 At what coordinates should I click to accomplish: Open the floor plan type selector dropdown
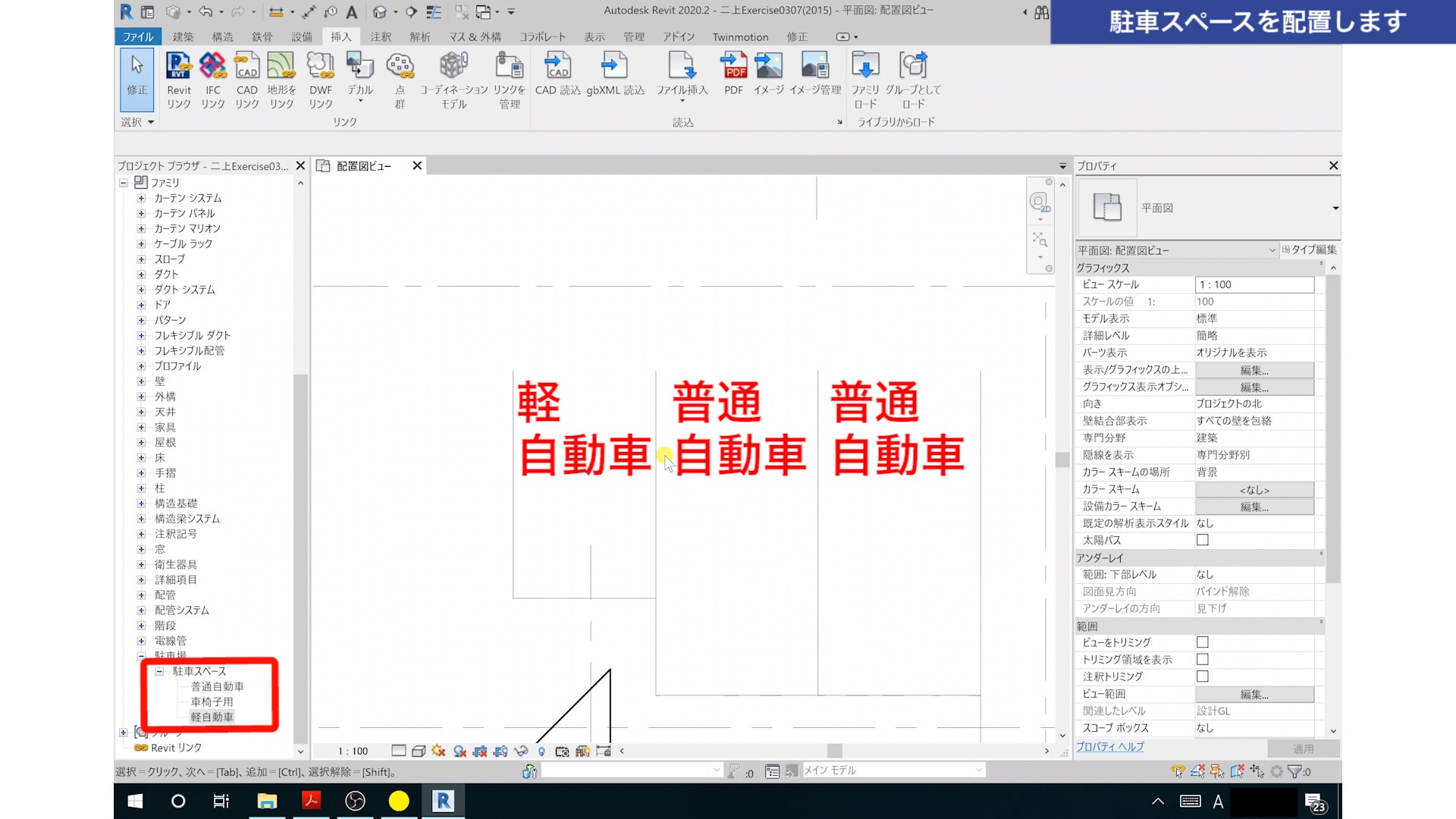pos(1335,208)
